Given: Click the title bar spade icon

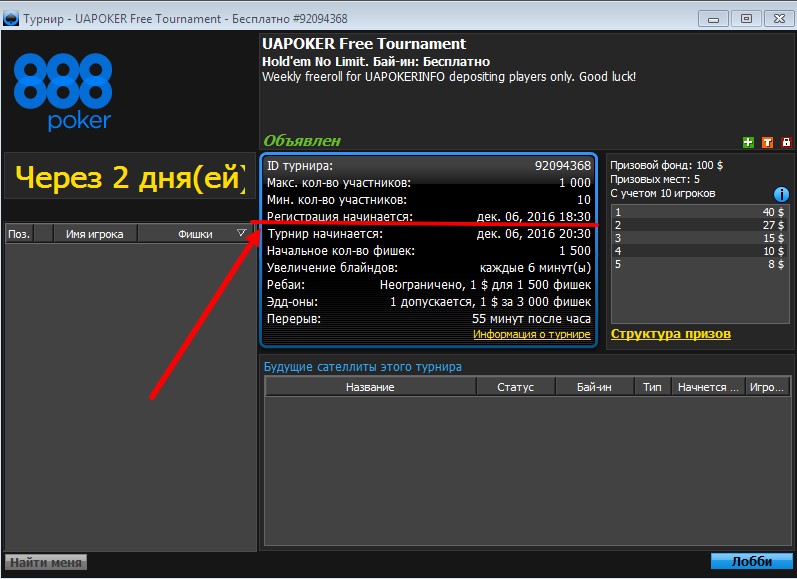Looking at the screenshot, I should pyautogui.click(x=11, y=19).
